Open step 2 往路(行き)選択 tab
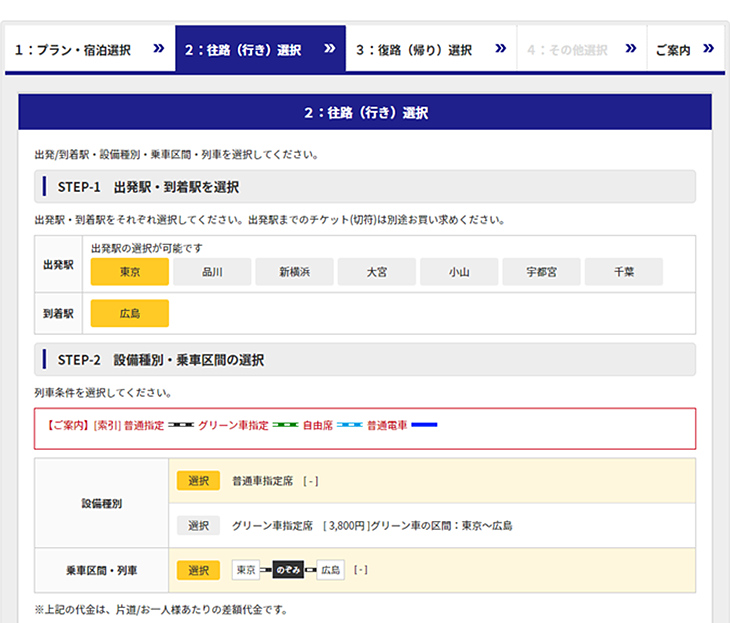The image size is (730, 623). pos(259,49)
